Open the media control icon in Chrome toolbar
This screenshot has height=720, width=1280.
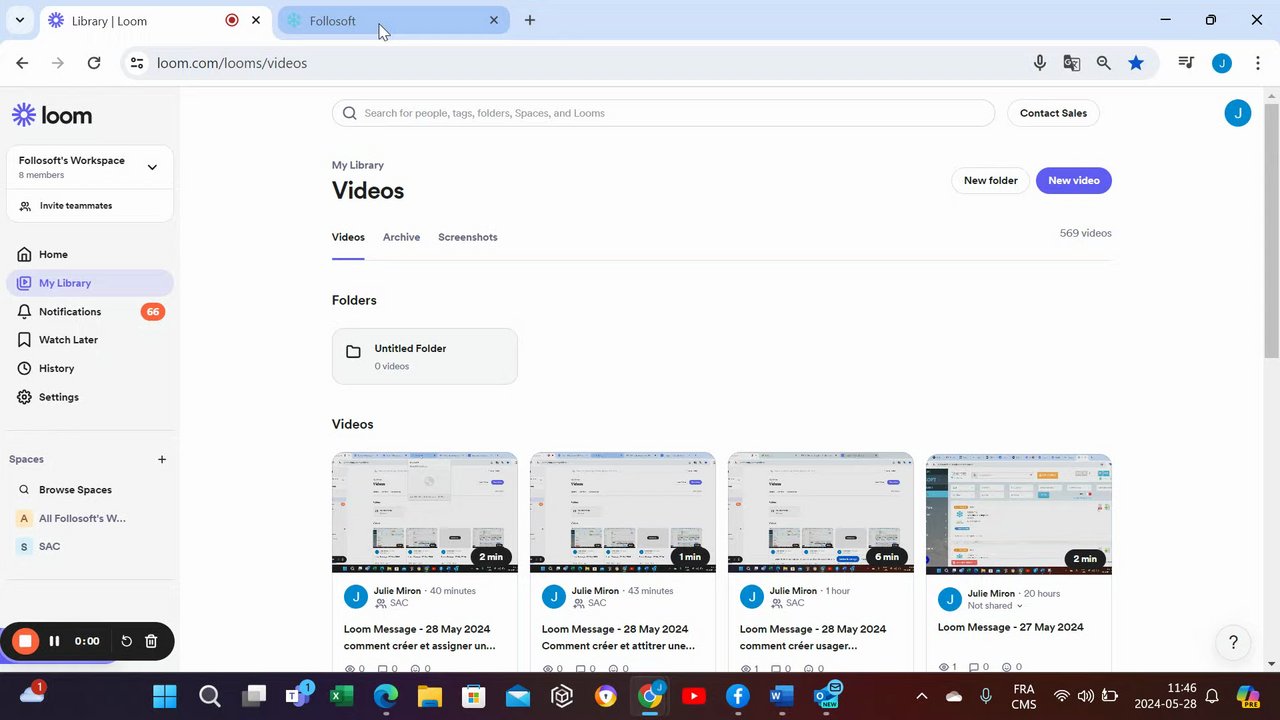(1186, 63)
